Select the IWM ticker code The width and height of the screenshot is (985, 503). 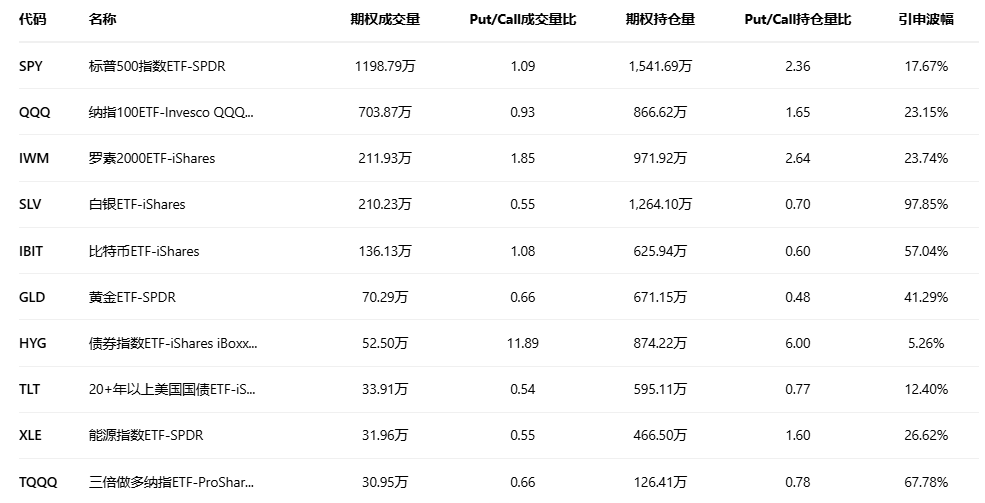click(x=34, y=158)
